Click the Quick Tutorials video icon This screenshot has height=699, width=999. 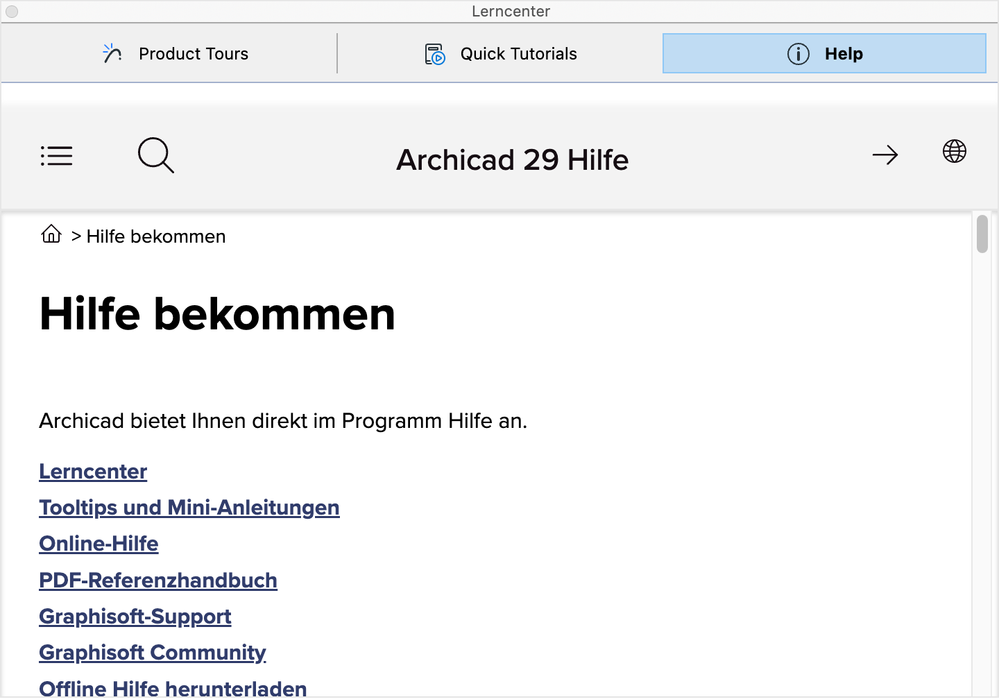click(x=435, y=54)
